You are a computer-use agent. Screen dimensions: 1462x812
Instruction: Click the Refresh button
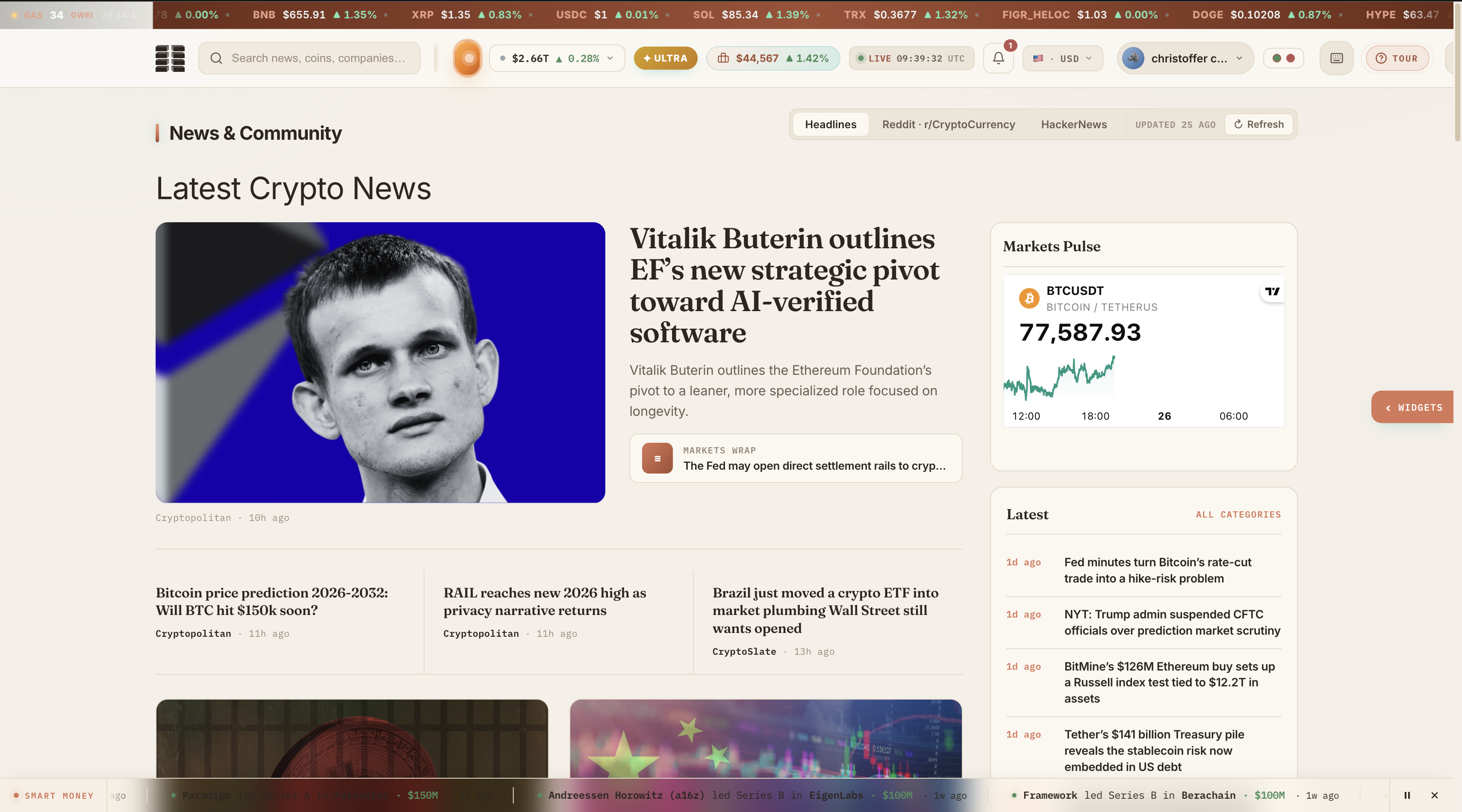click(1258, 124)
